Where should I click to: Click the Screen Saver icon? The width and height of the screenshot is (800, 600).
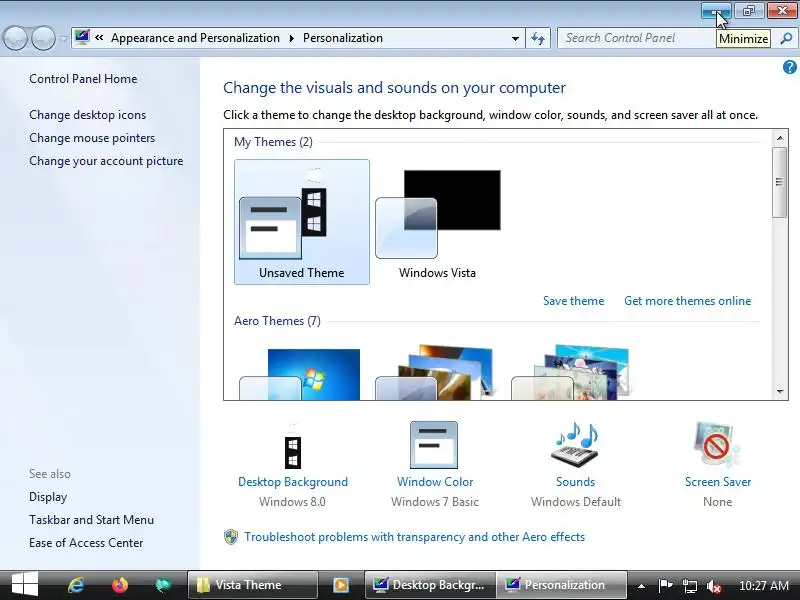coord(717,445)
